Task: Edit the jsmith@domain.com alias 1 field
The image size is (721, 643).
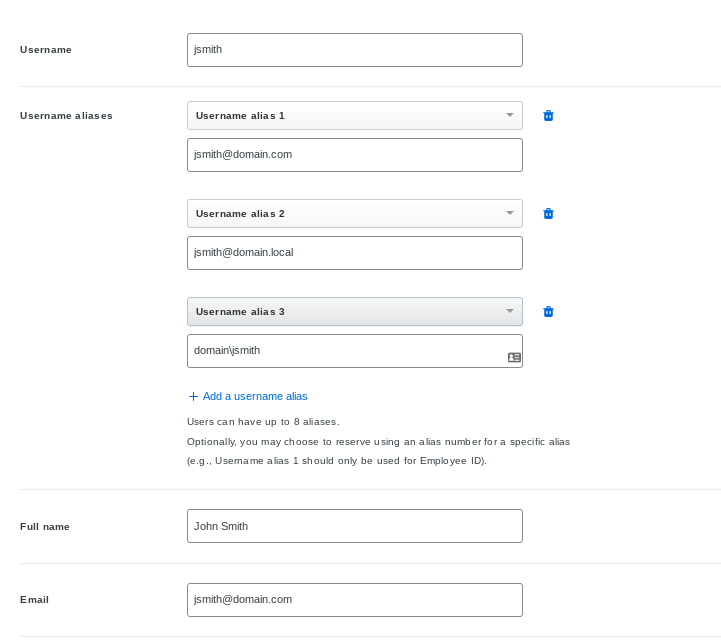Action: click(354, 155)
